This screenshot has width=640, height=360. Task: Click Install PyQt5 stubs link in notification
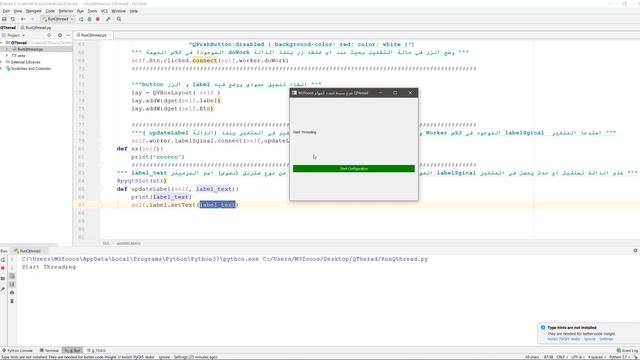click(x=563, y=339)
